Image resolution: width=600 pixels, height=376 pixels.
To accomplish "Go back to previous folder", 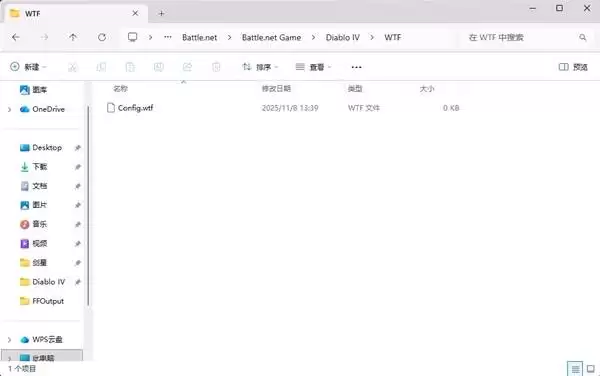I will (x=16, y=37).
